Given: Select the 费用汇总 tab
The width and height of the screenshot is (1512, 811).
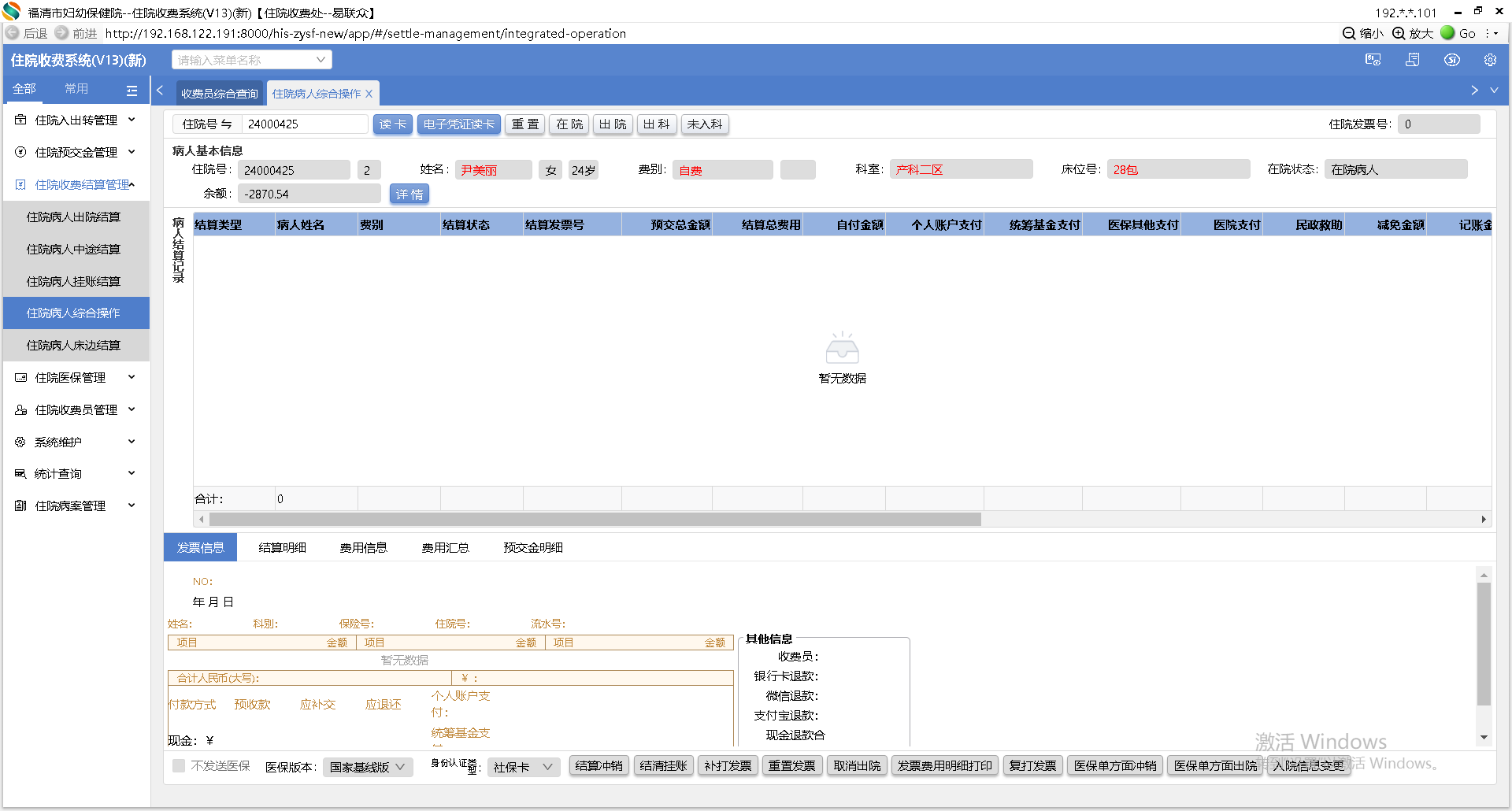Looking at the screenshot, I should coord(446,548).
